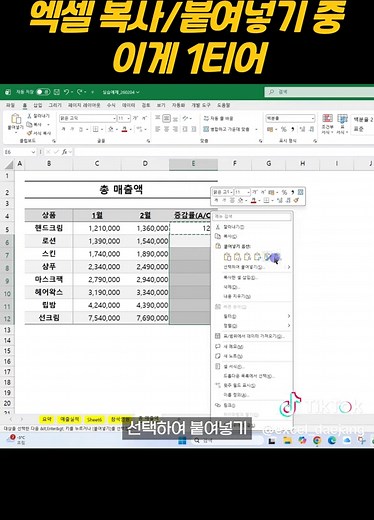374x520 pixels.
Task: Toggle the AutoSave switch in title bar
Action: tap(43, 92)
